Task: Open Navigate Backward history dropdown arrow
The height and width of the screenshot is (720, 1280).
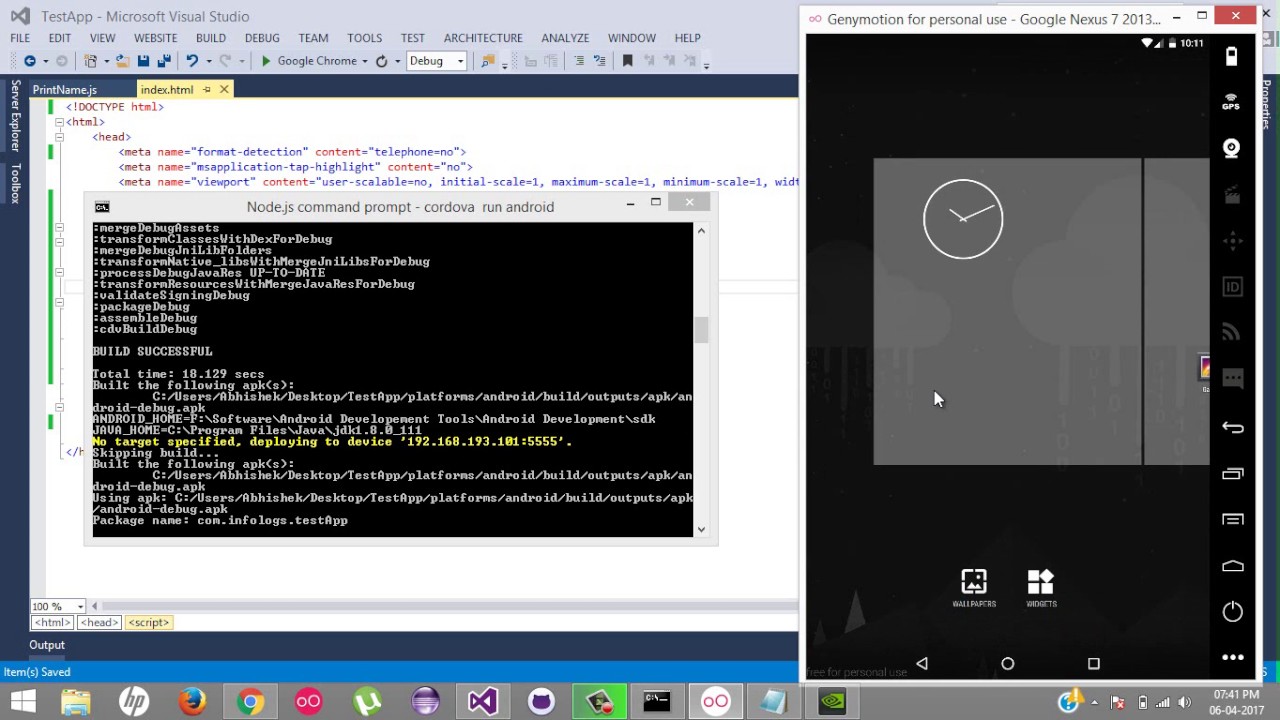Action: coord(45,61)
